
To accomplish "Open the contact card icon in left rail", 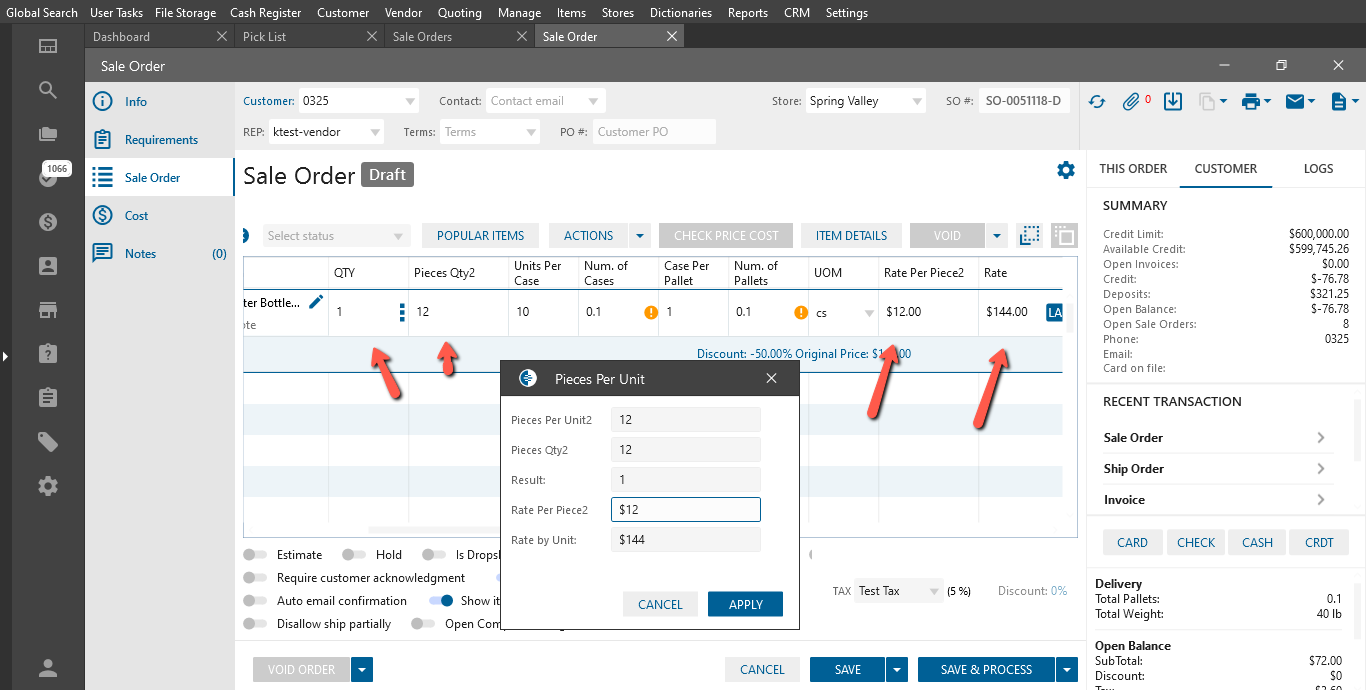I will click(x=47, y=266).
